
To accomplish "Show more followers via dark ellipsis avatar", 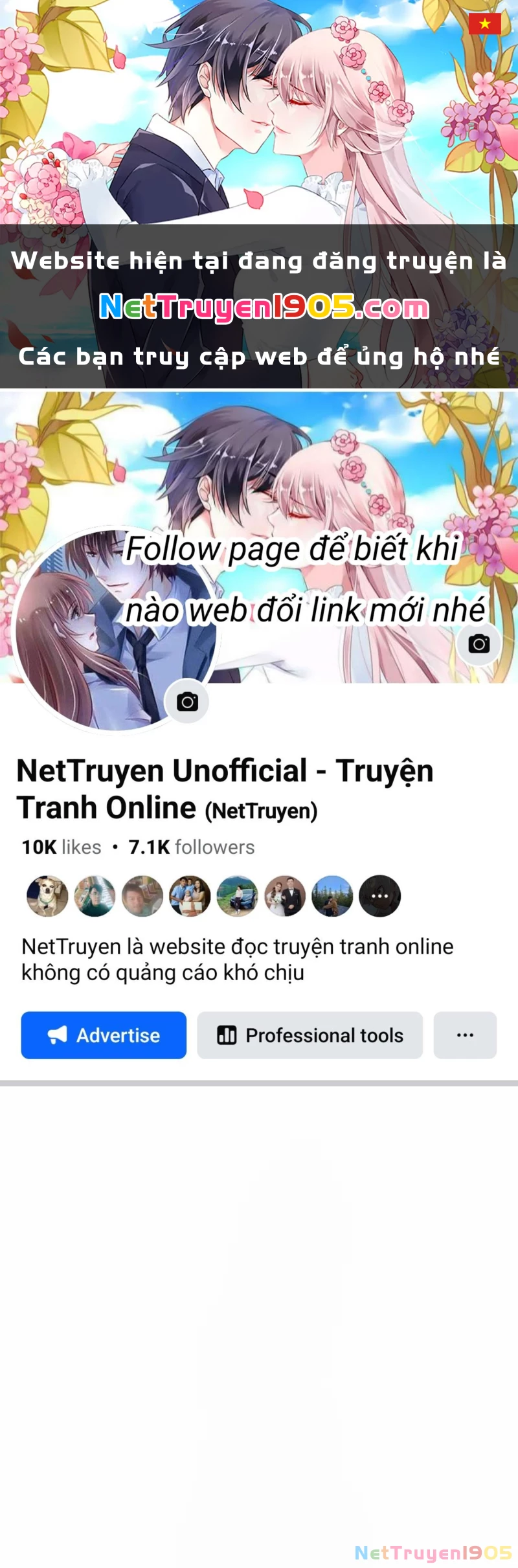I will (x=380, y=896).
